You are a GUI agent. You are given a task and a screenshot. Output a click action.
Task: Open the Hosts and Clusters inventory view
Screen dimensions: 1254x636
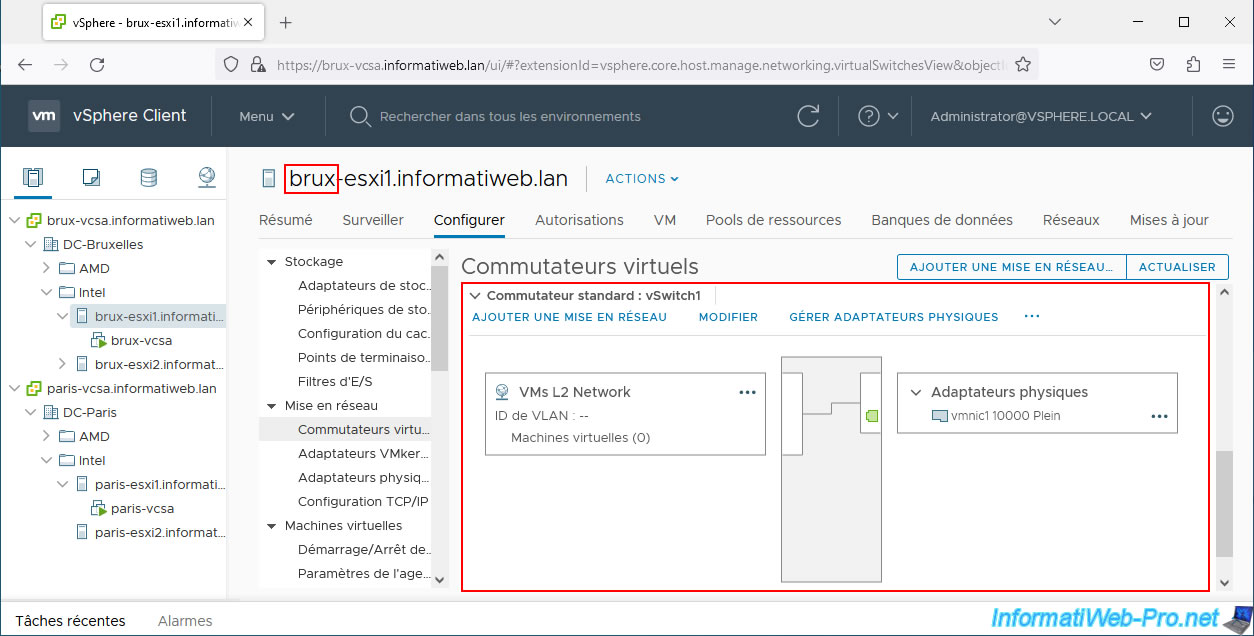tap(33, 178)
